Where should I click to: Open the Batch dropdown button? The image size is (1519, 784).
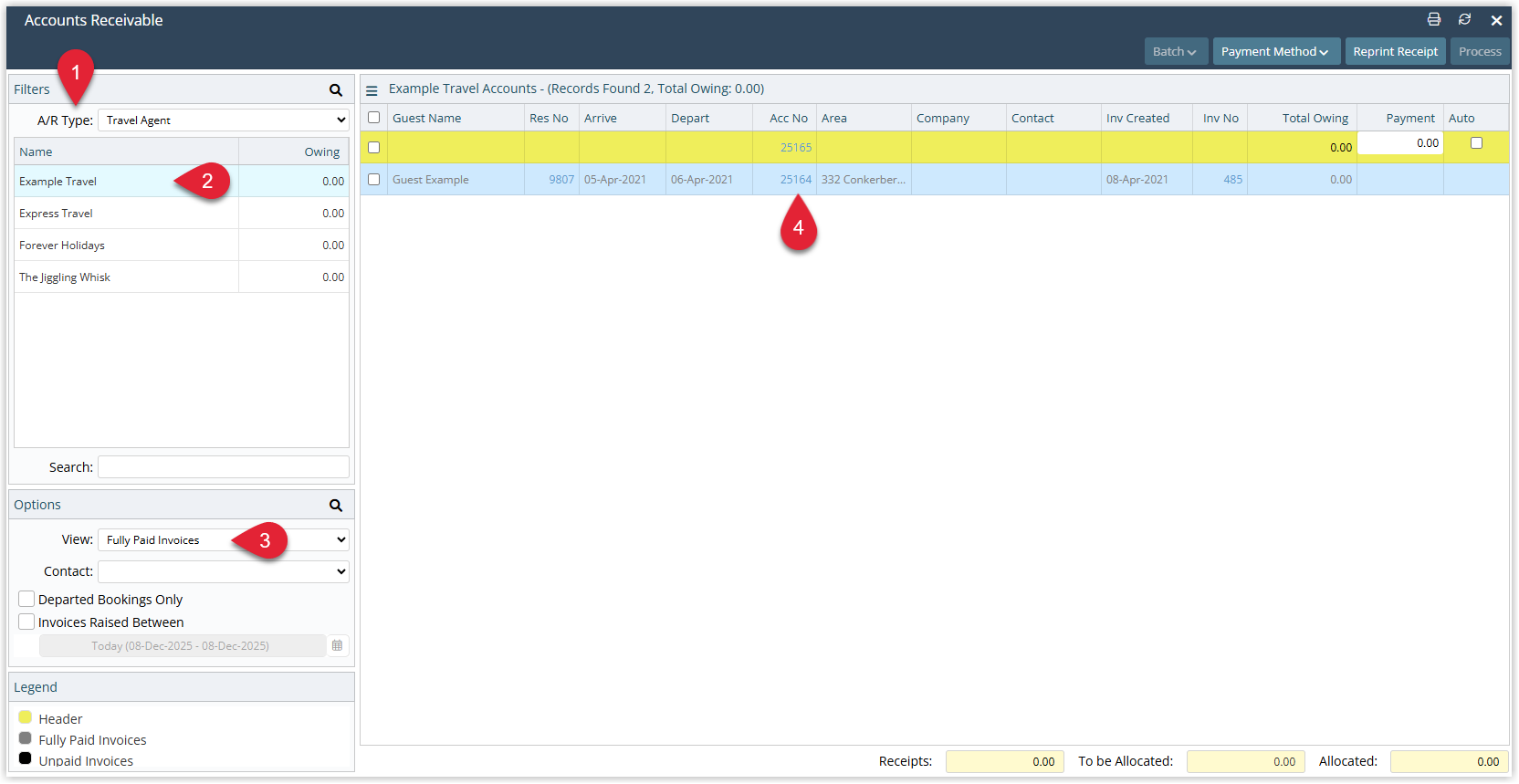(x=1176, y=51)
